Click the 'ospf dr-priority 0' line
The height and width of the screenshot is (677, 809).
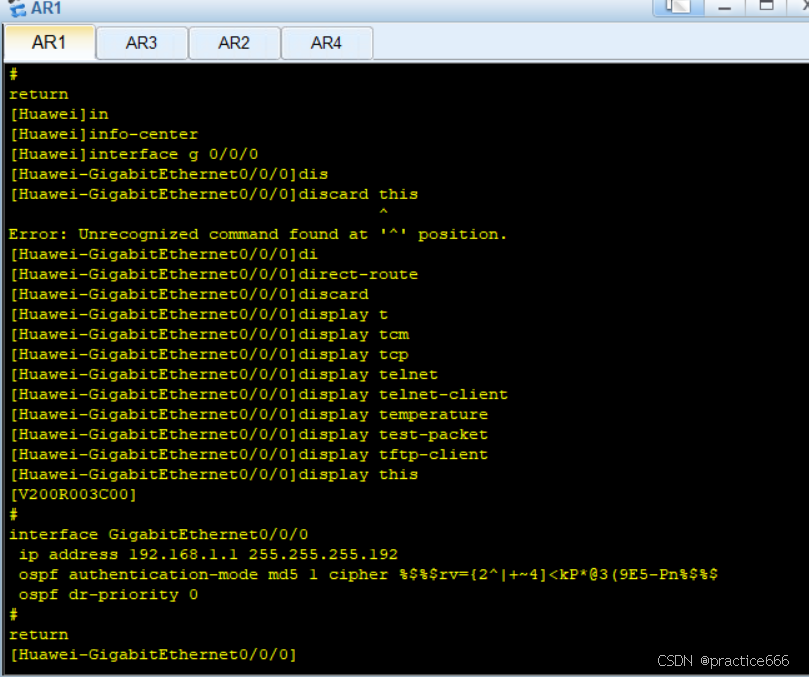pos(108,595)
